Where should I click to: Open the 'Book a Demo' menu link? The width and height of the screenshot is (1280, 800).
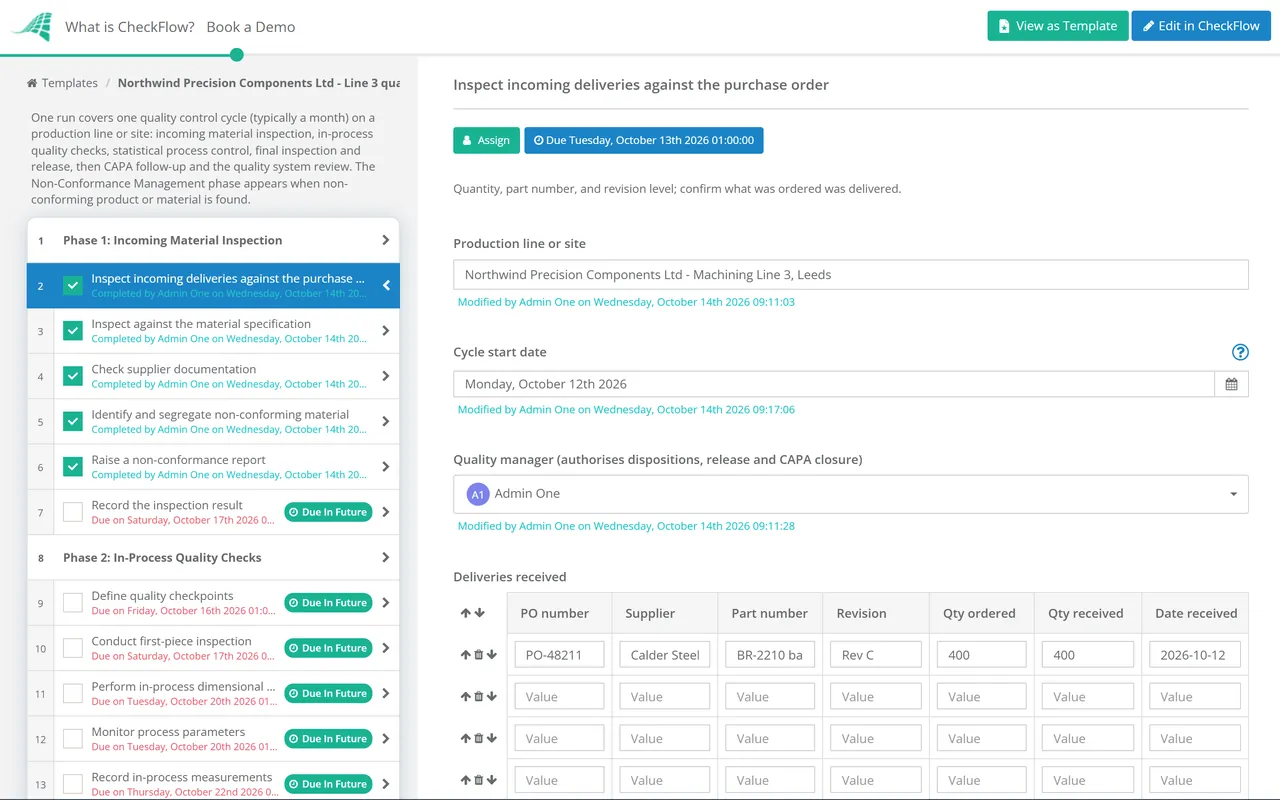pos(251,27)
